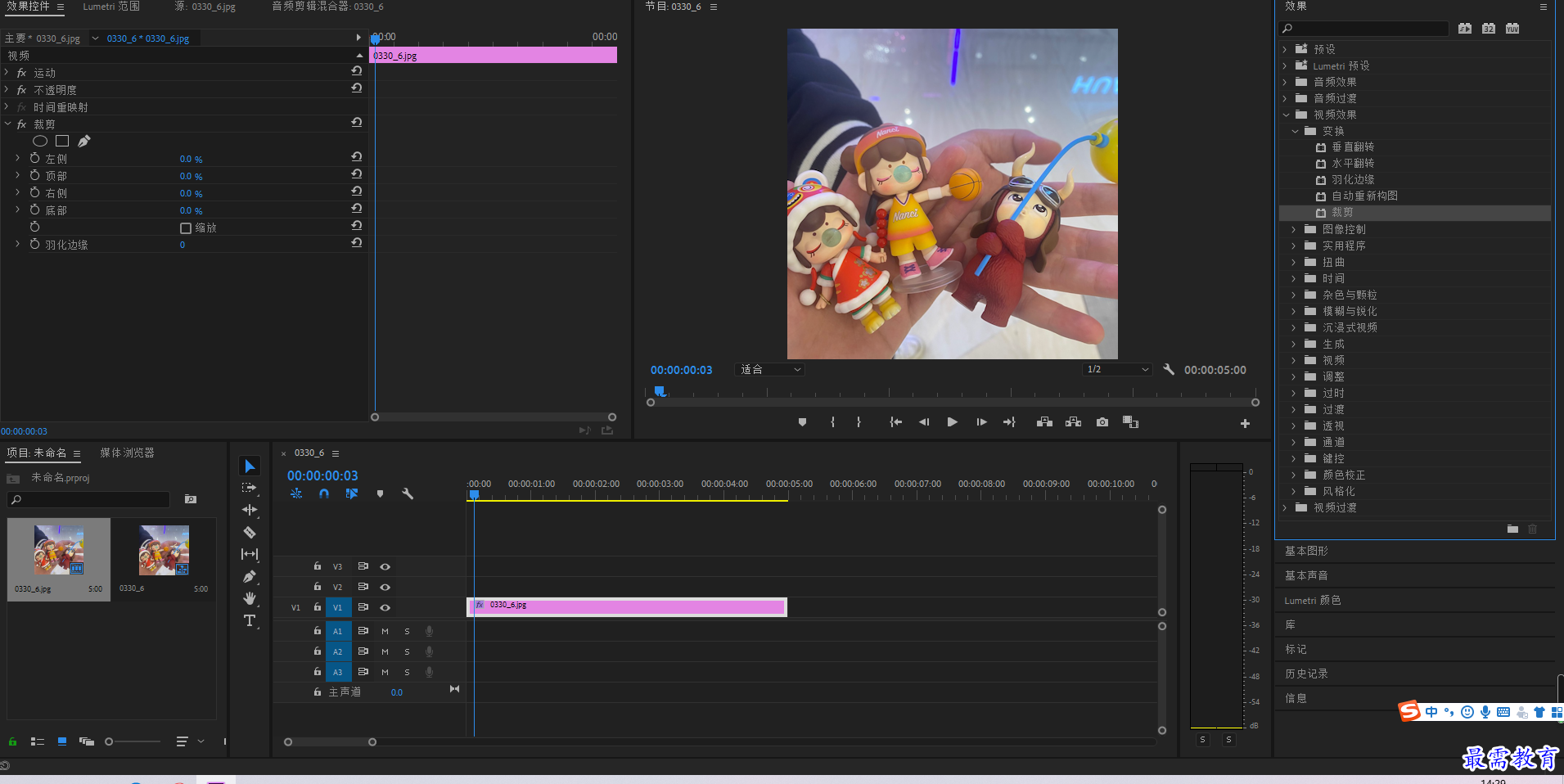Click the pen mask icon under 裁剪
Screen dimensions: 1564x784
click(84, 141)
